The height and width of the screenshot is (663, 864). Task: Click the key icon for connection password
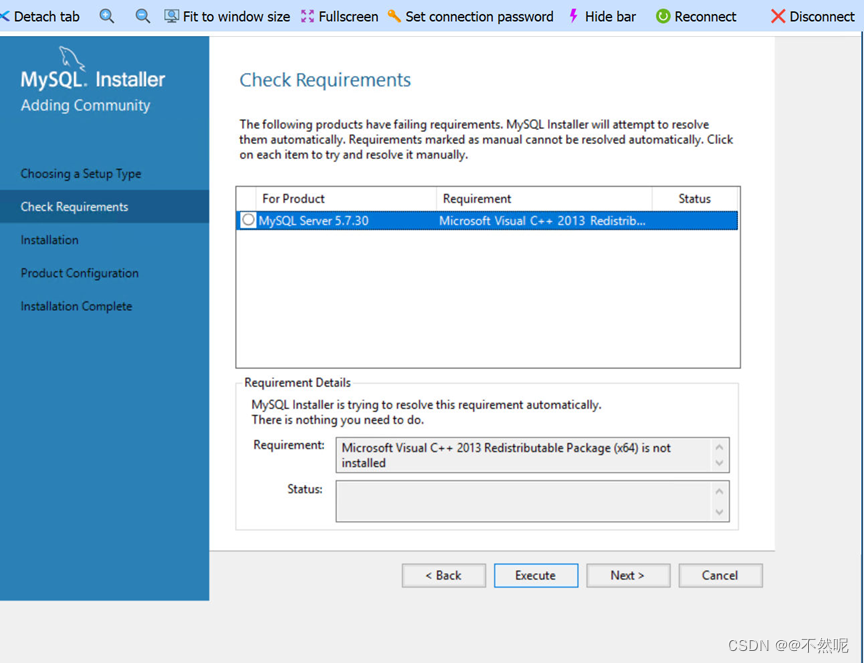(x=394, y=16)
